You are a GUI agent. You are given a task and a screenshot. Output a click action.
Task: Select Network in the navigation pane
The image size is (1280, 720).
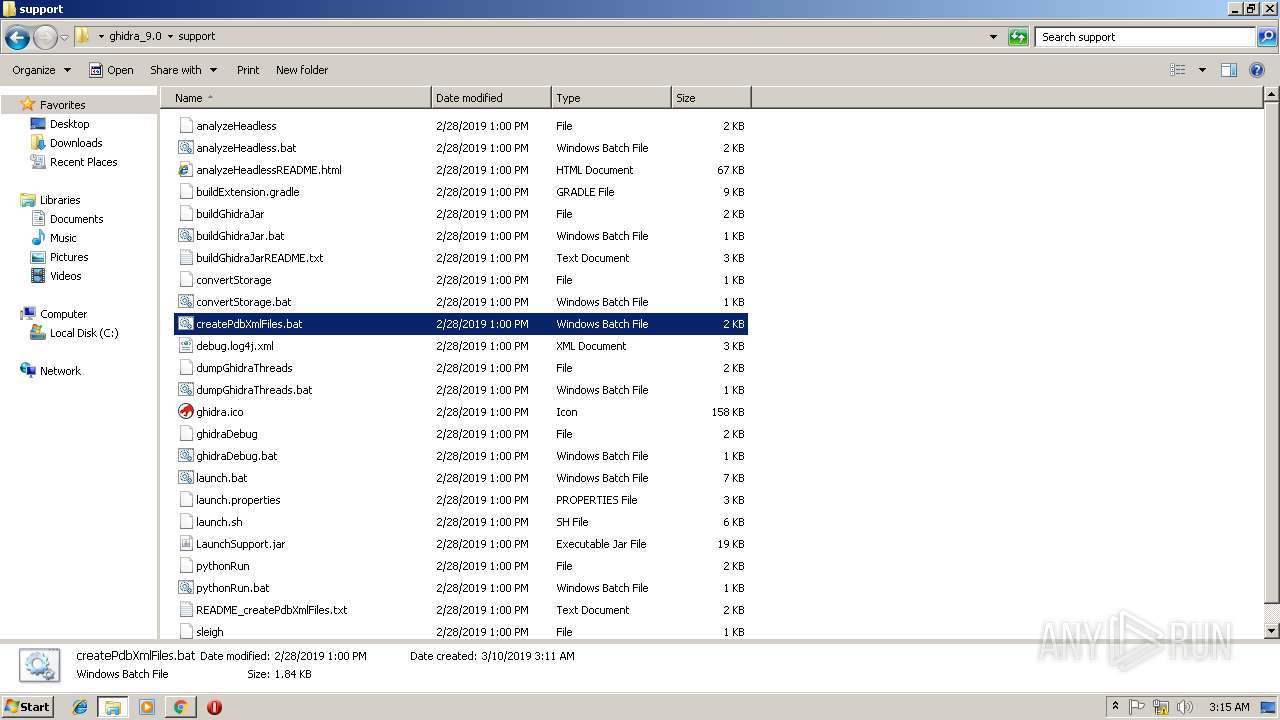coord(60,371)
